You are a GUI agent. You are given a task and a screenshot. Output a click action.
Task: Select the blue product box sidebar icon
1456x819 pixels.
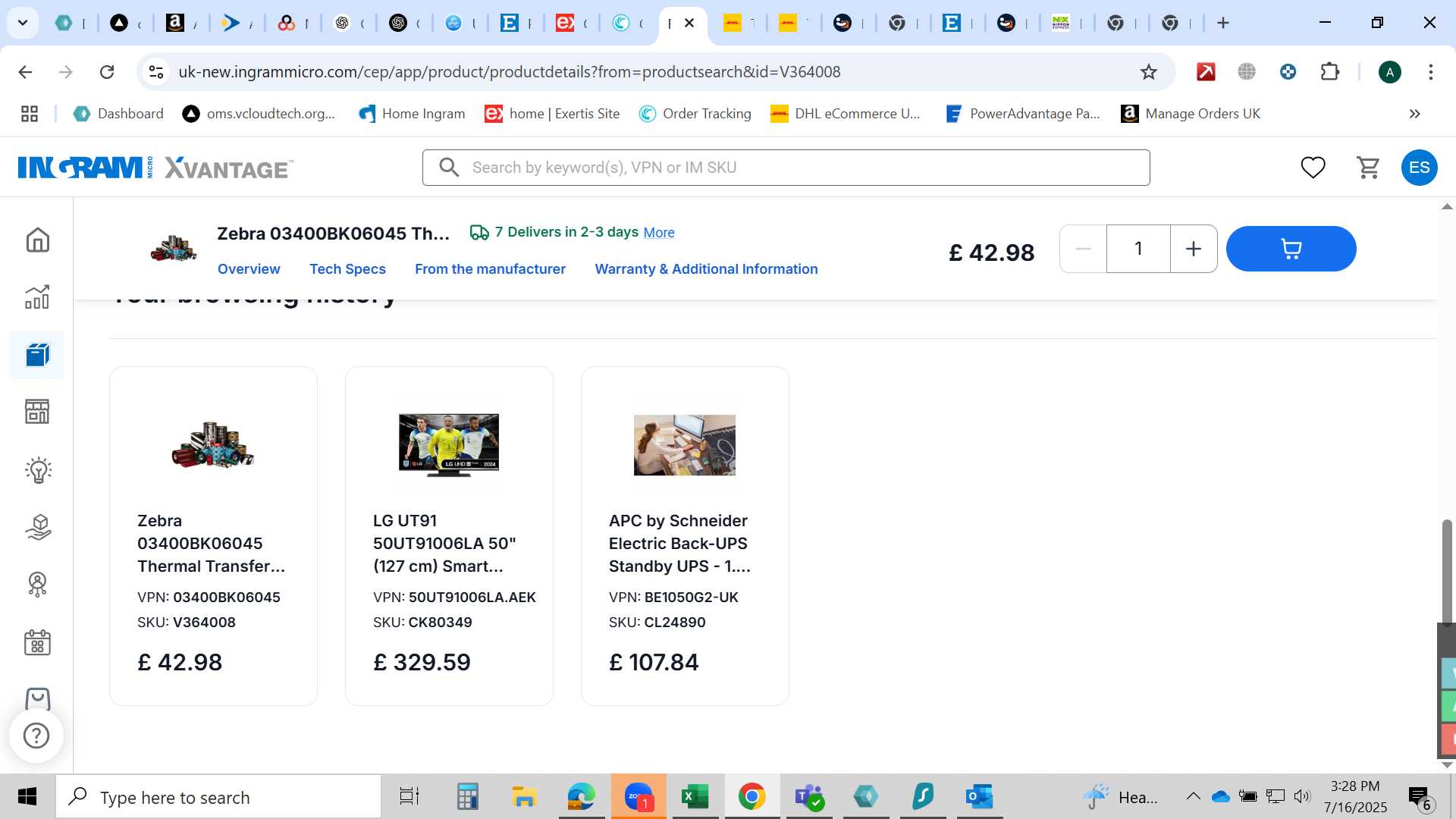click(37, 354)
